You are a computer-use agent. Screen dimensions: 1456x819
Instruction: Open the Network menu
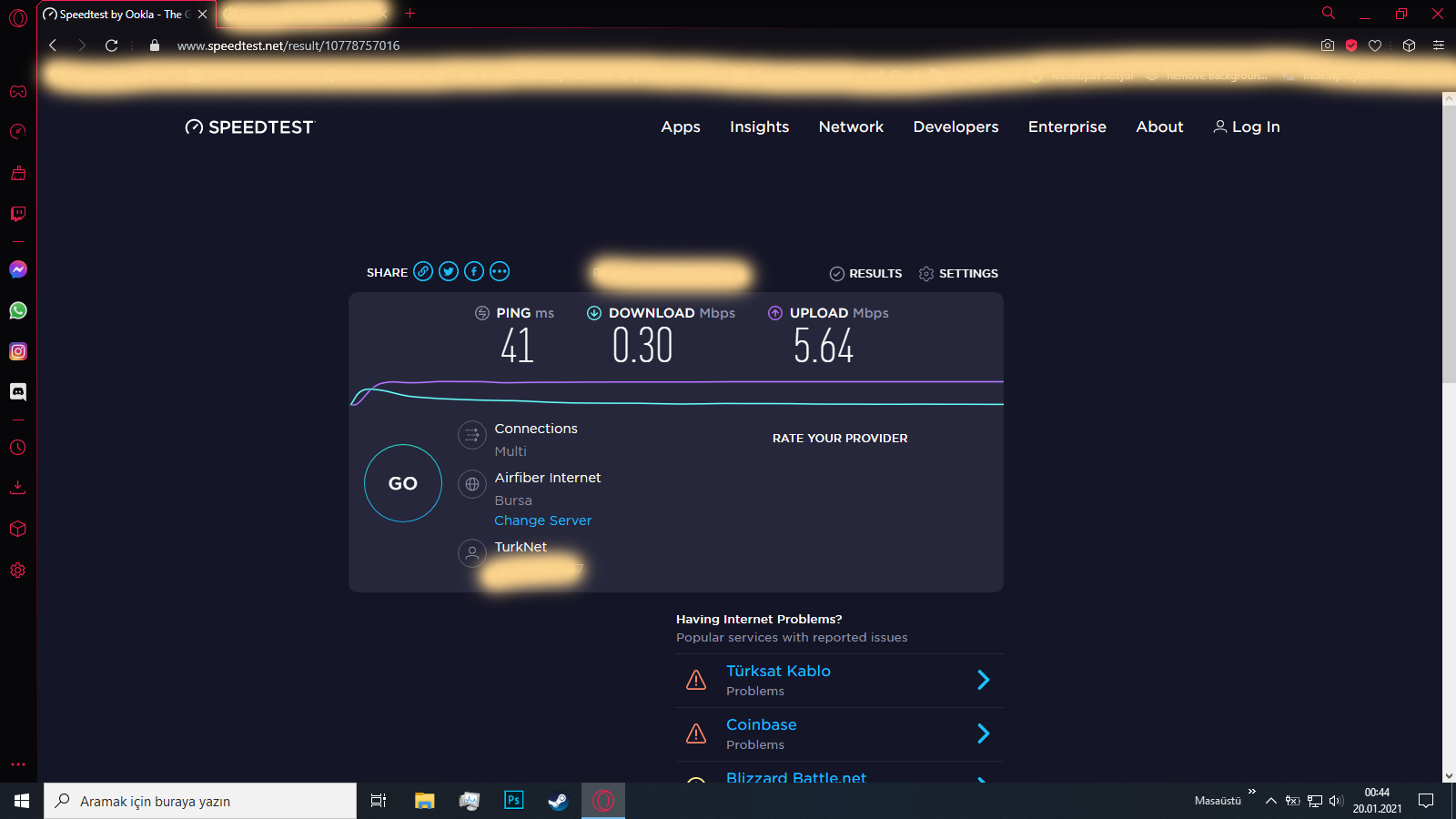[852, 127]
